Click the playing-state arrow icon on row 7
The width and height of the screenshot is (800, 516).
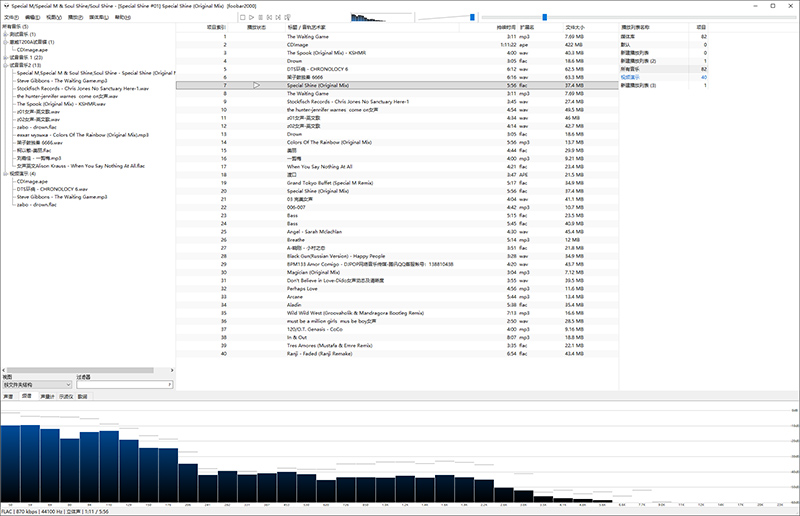(257, 85)
